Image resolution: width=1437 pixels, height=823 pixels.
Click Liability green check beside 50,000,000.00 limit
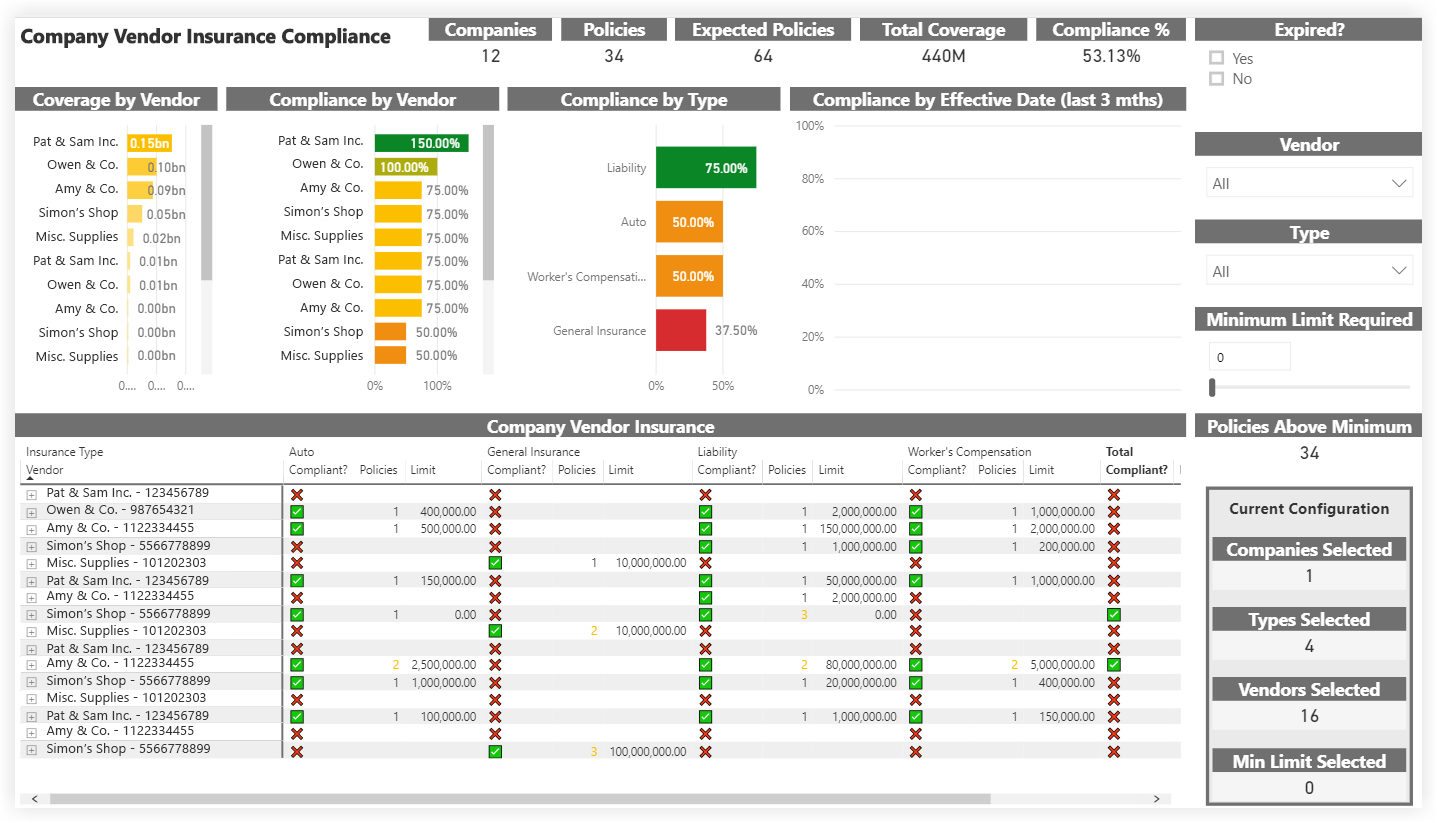click(x=706, y=580)
